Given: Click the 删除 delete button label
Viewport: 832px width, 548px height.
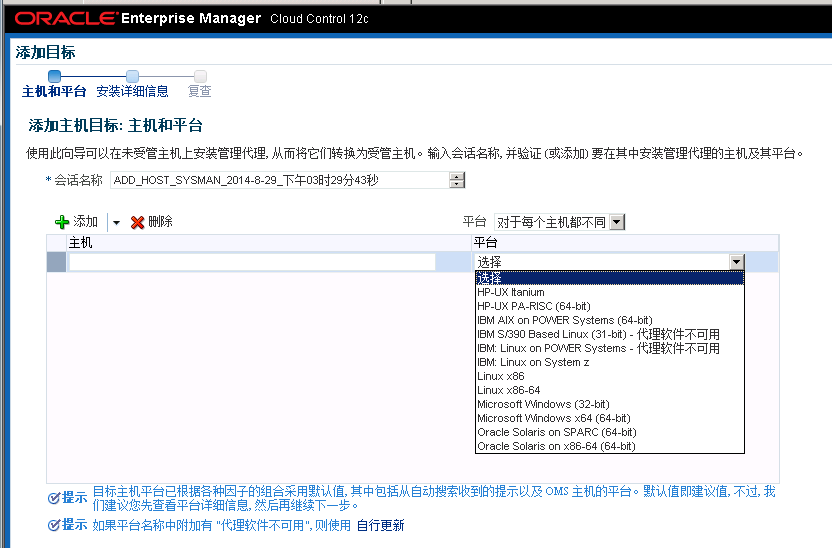Looking at the screenshot, I should click(160, 221).
